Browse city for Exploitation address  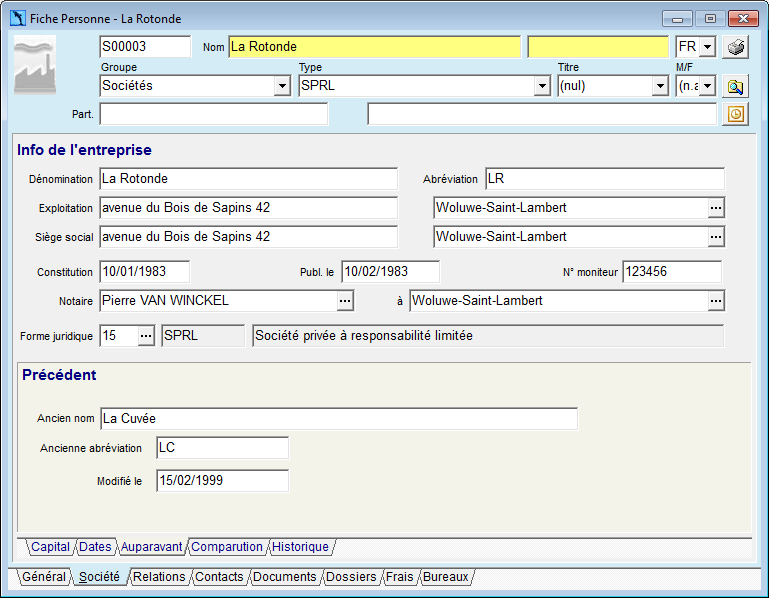[x=716, y=208]
